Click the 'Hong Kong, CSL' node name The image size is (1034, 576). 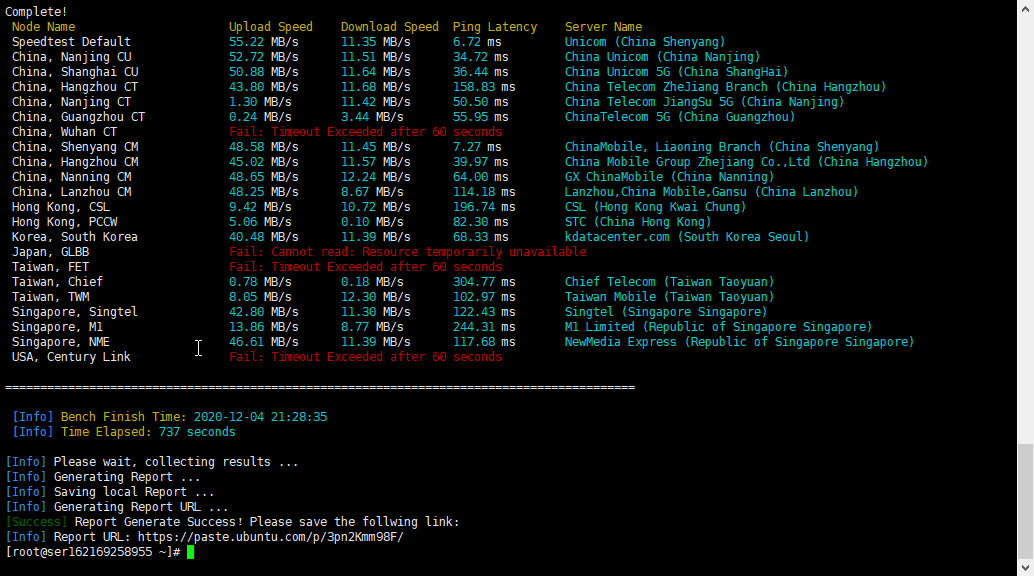click(x=61, y=207)
